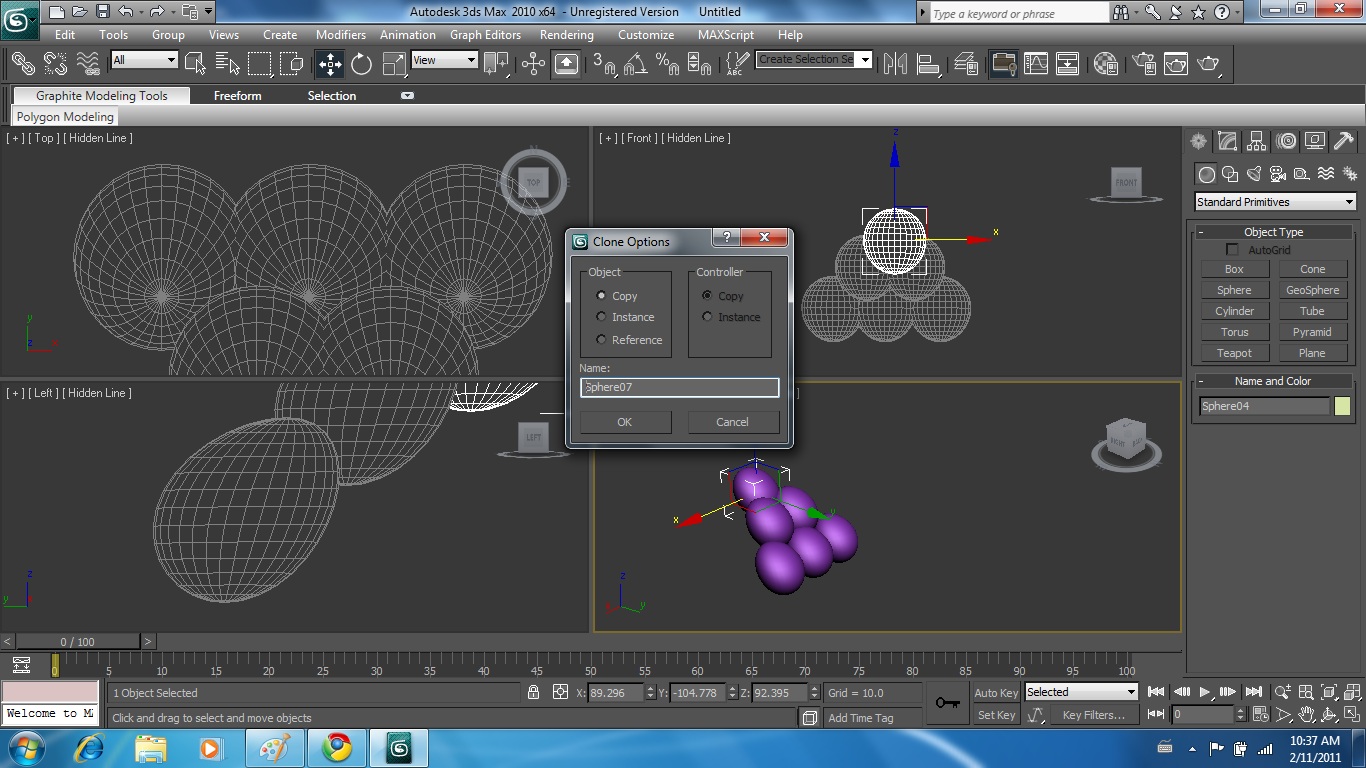
Task: Open the View coordinate system dropdown
Action: (444, 60)
